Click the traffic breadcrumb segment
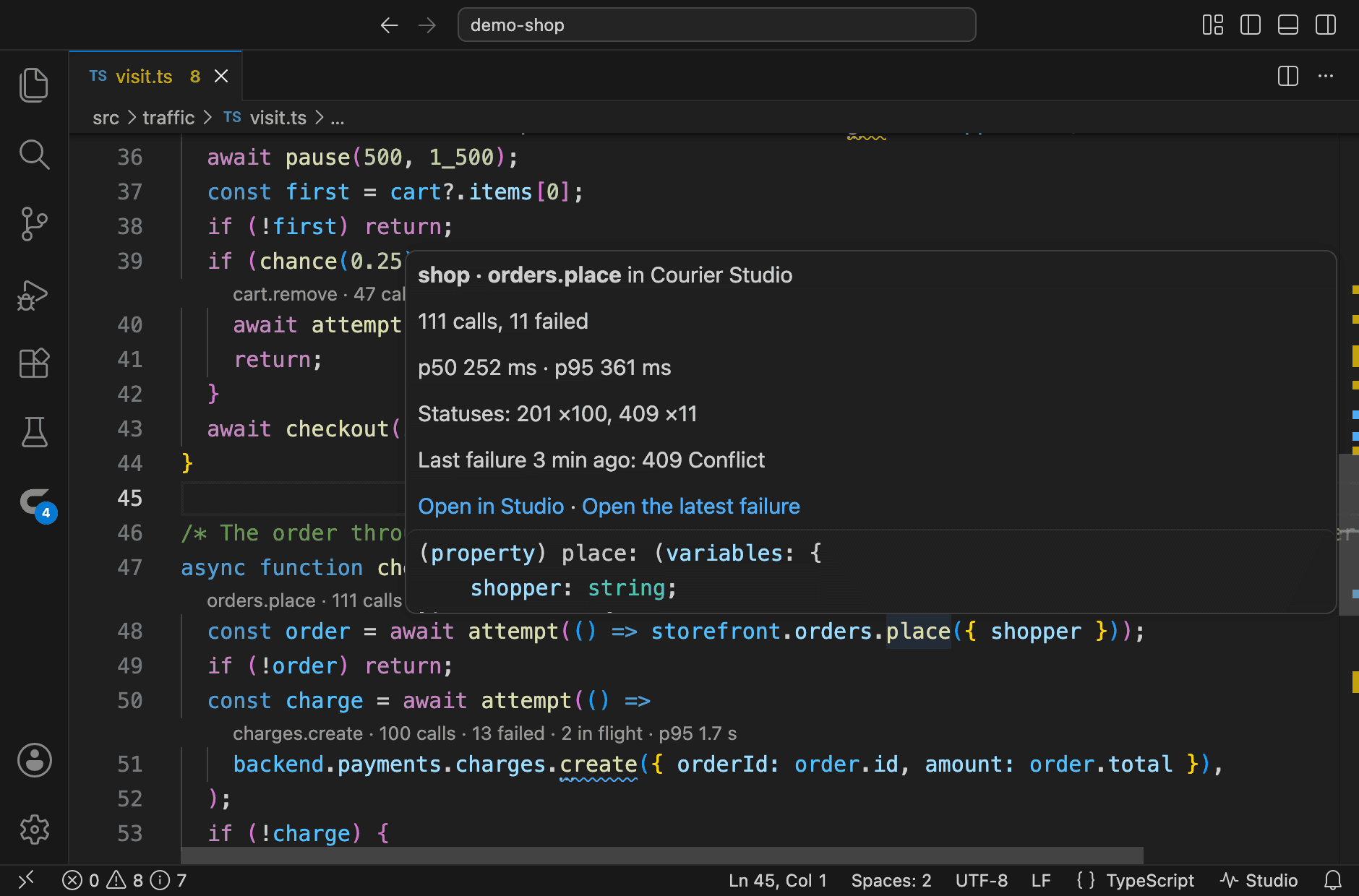The height and width of the screenshot is (896, 1359). 168,118
